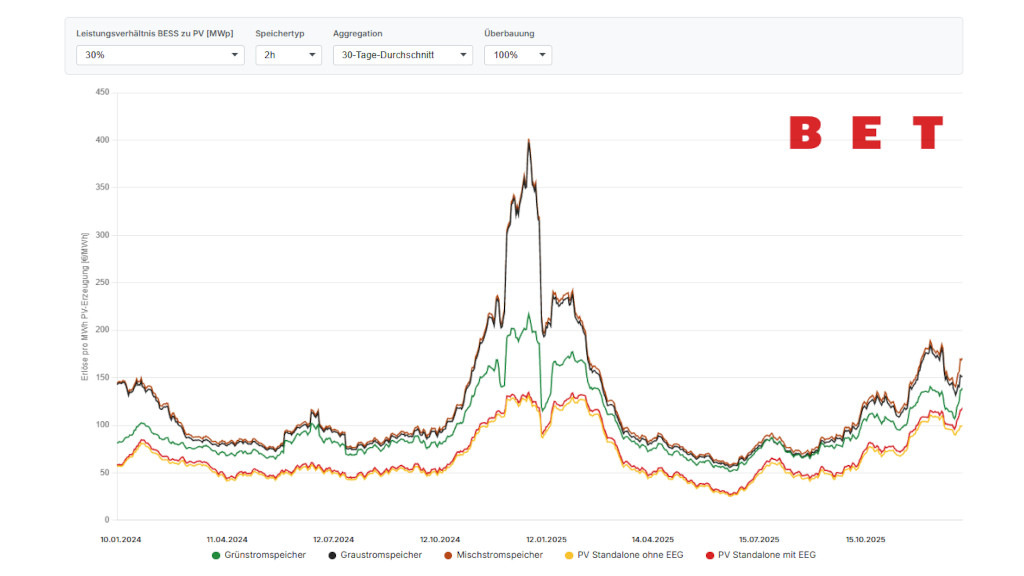Click the brown Mischstromspeicher color marker
Image resolution: width=1024 pixels, height=576 pixels.
[448, 555]
